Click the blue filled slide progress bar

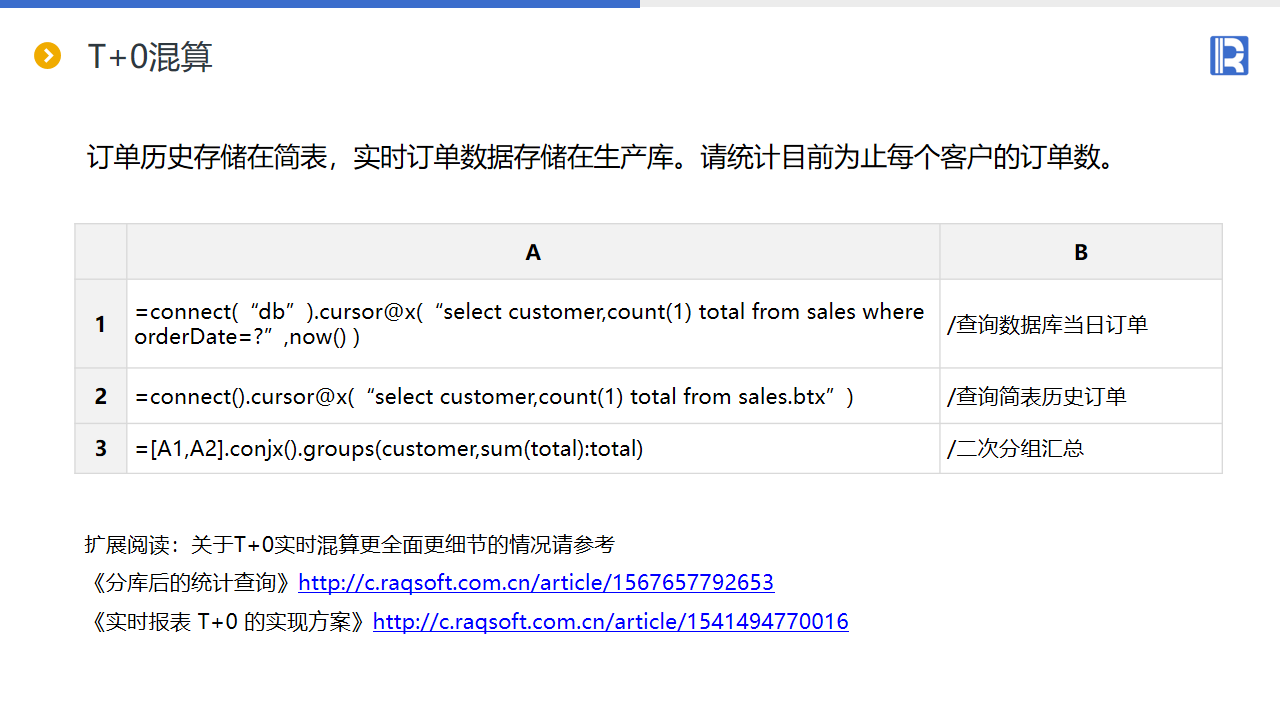tap(320, 4)
